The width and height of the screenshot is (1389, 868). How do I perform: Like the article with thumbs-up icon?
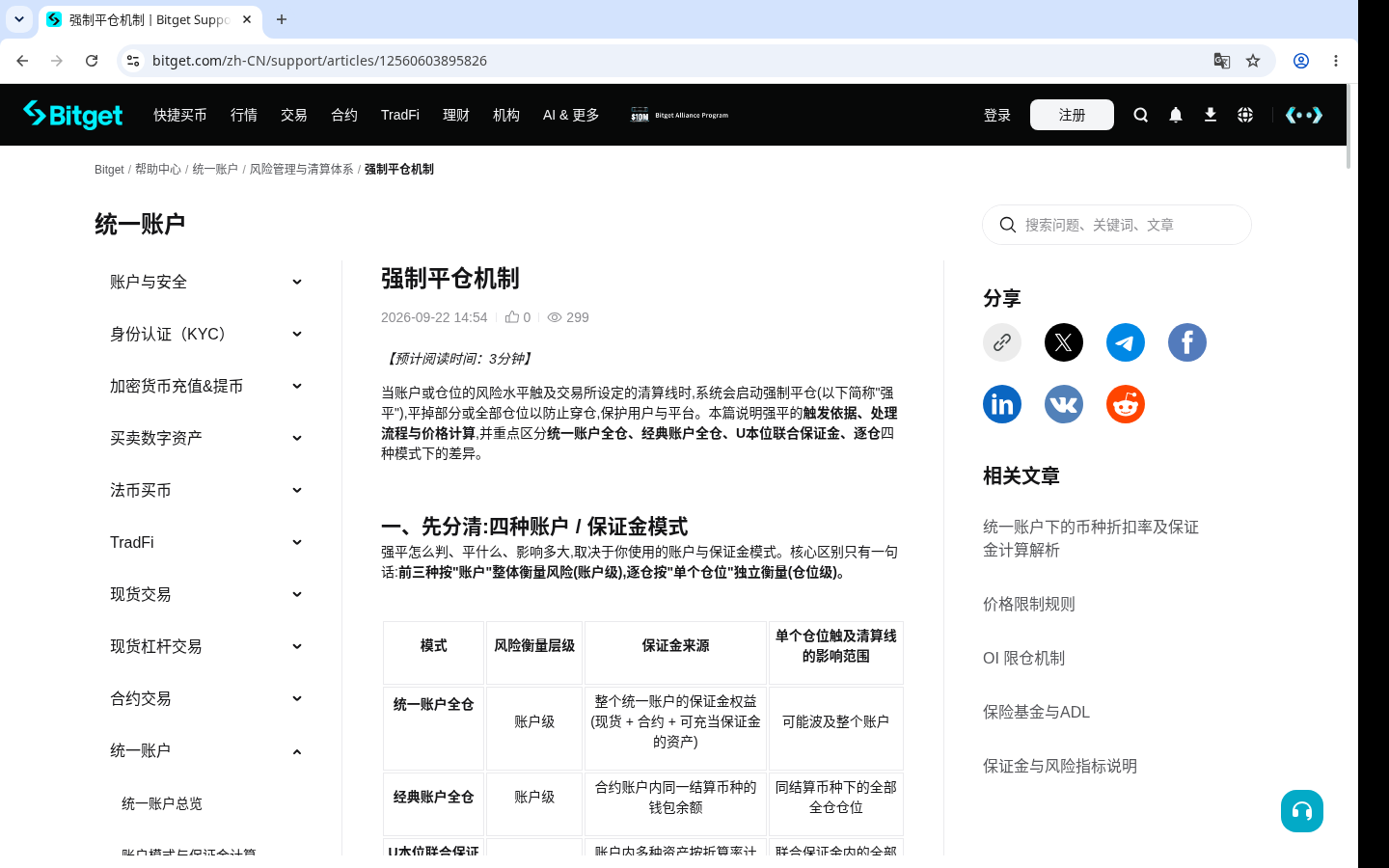pos(512,317)
